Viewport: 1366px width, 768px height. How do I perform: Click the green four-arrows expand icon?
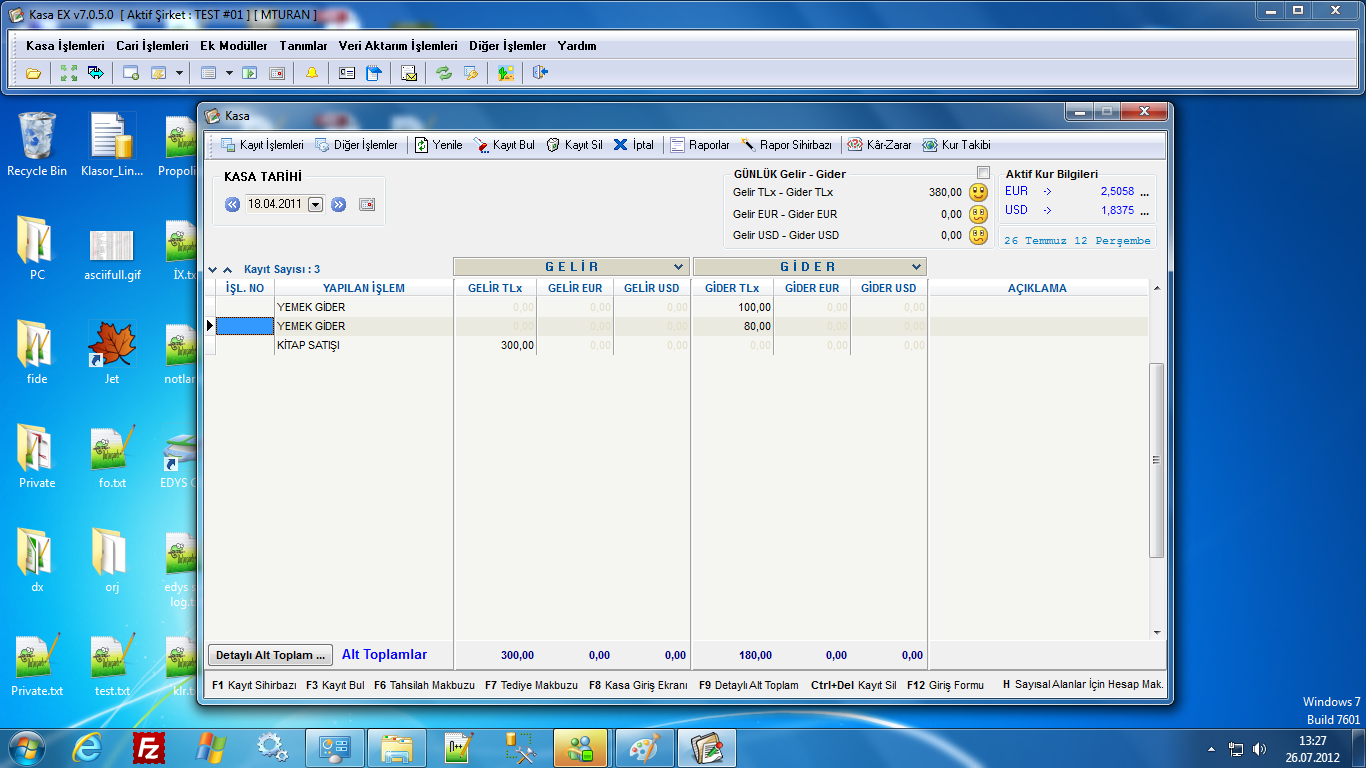coord(69,73)
